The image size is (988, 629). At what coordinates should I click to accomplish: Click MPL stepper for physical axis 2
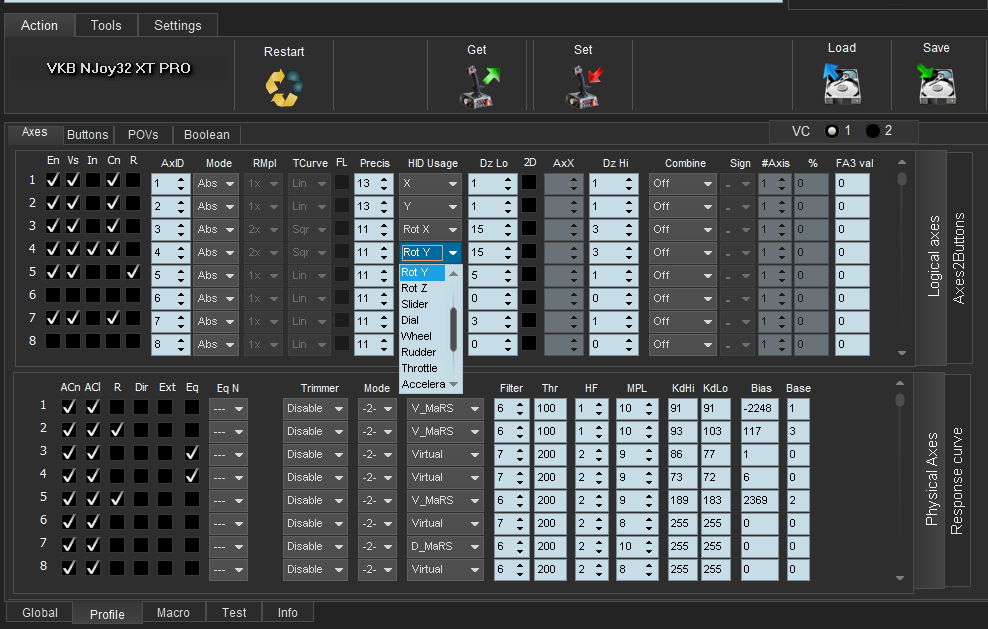point(649,431)
